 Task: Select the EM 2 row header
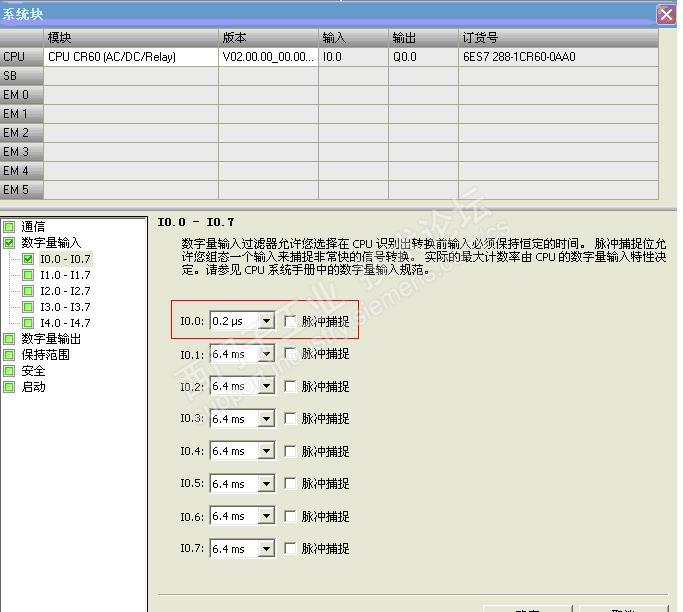21,133
